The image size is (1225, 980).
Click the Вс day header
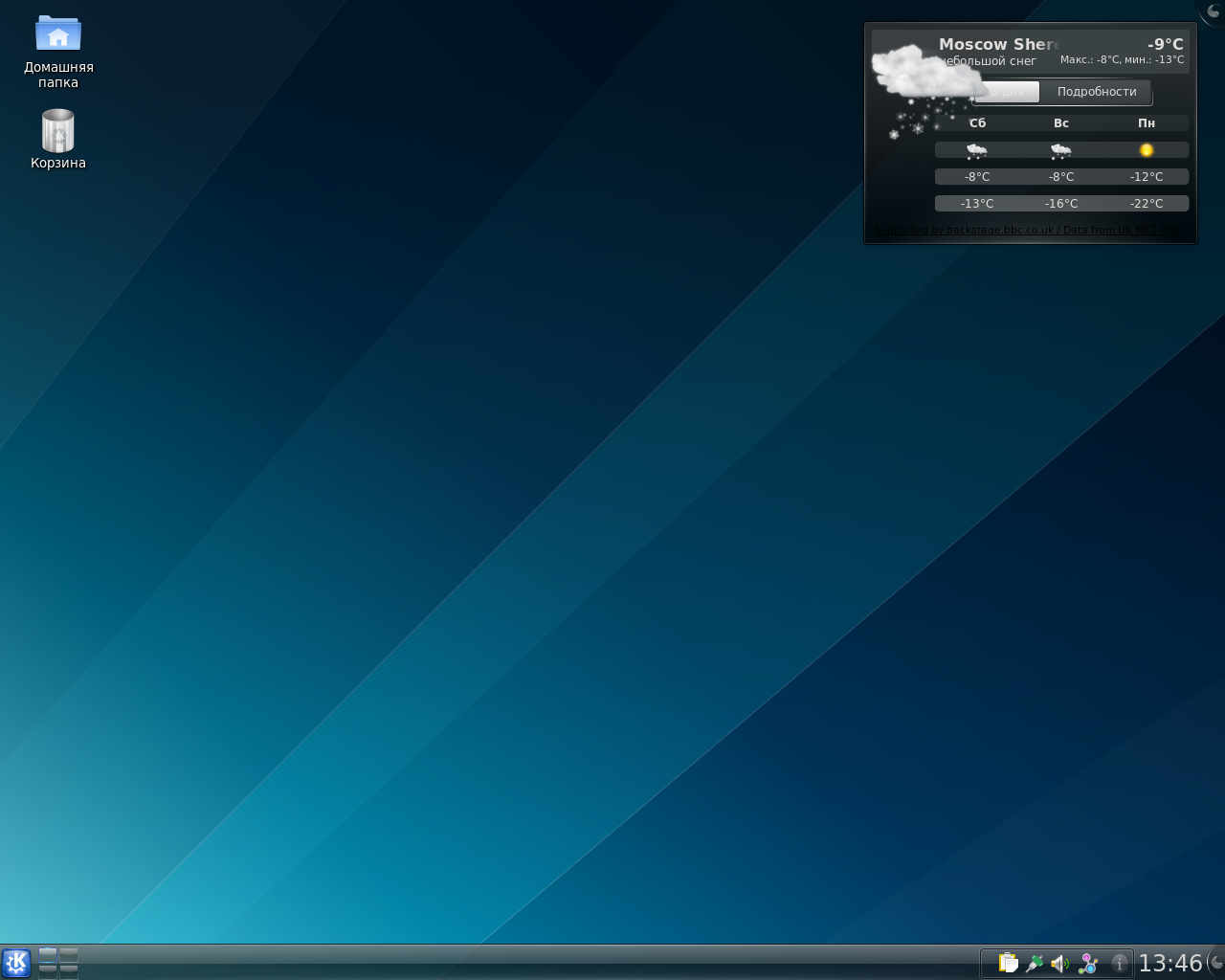pyautogui.click(x=1061, y=122)
